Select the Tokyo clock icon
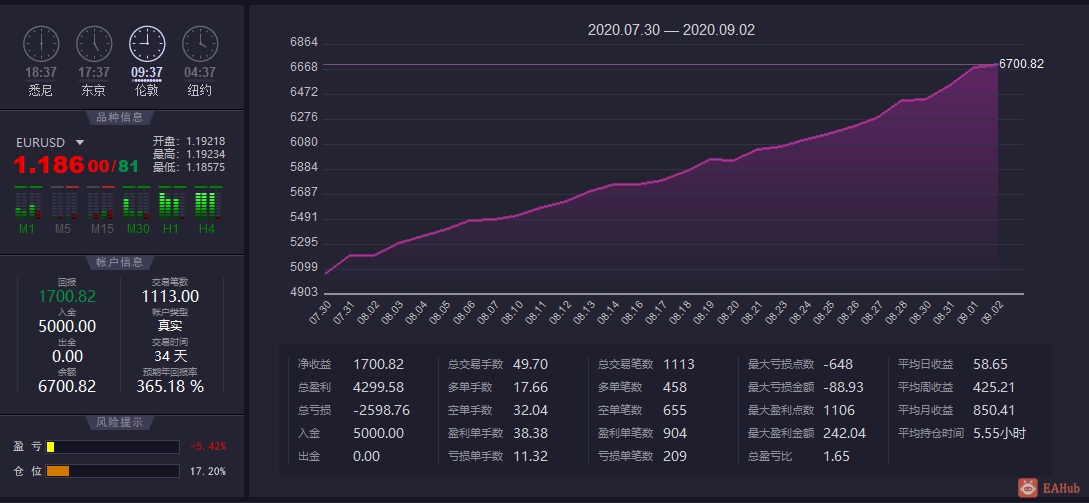1089x503 pixels. pyautogui.click(x=94, y=44)
